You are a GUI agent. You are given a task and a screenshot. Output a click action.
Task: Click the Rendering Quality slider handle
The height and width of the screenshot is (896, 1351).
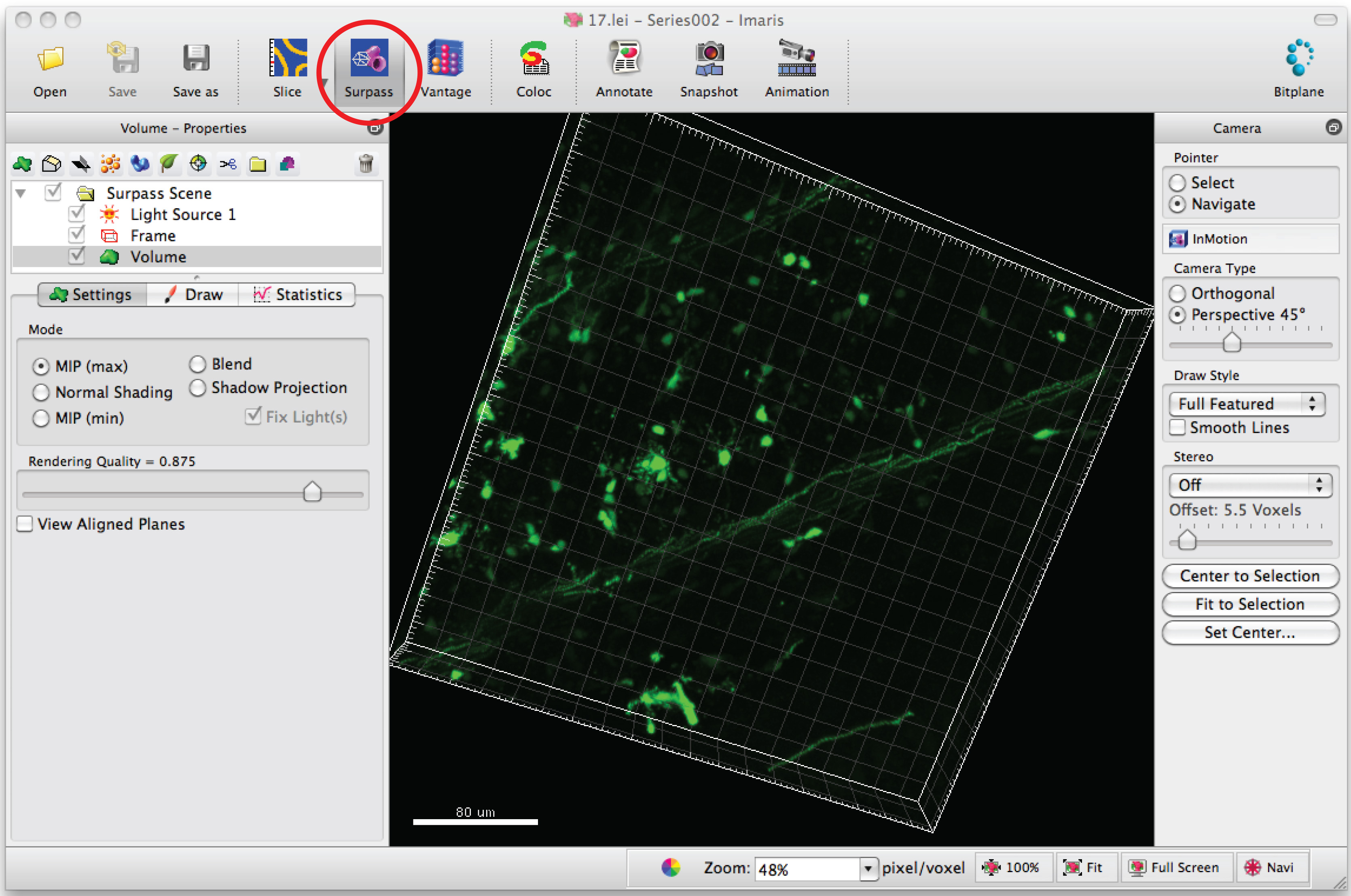(x=312, y=491)
